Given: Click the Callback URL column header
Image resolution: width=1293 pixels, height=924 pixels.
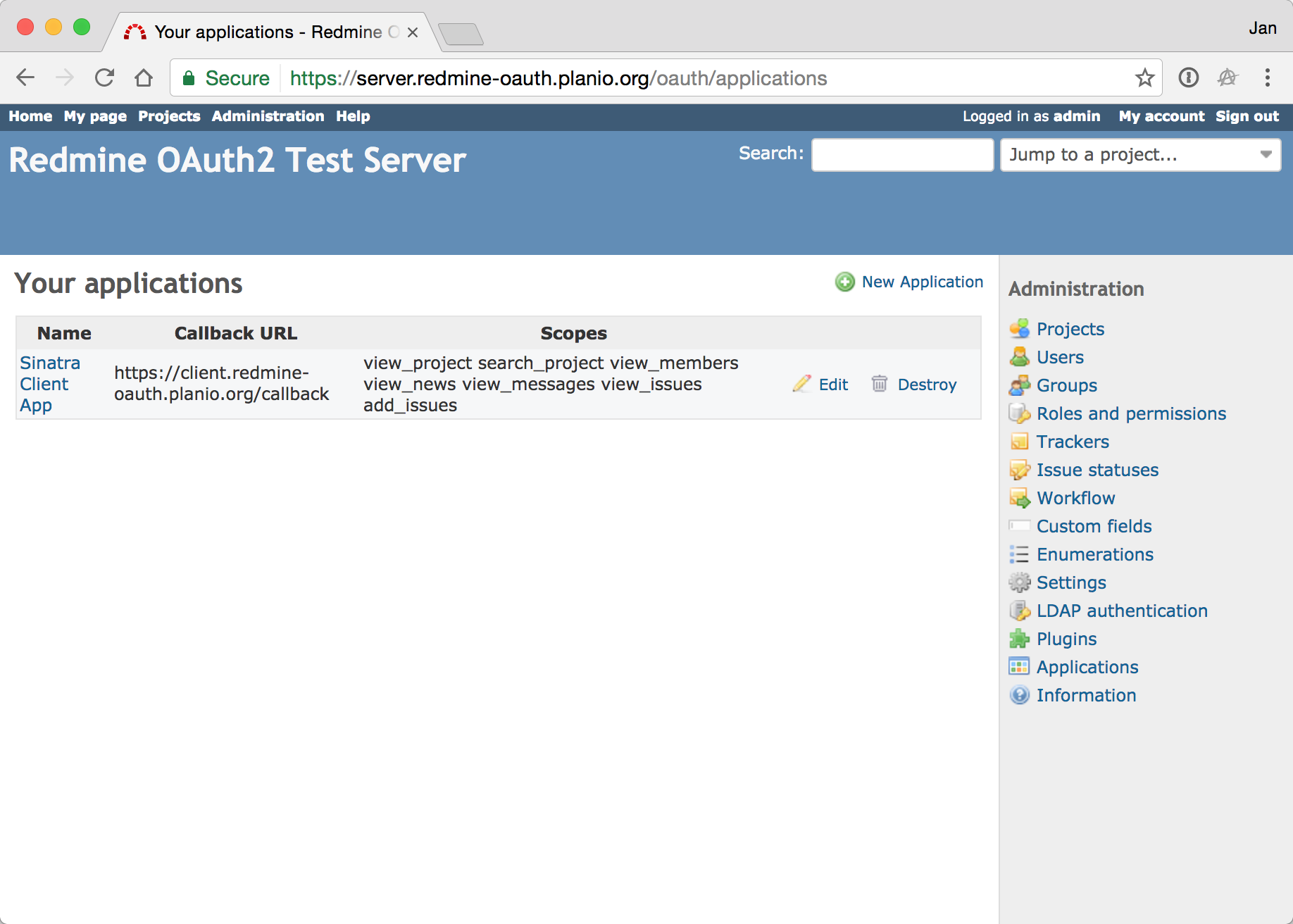Looking at the screenshot, I should [236, 333].
